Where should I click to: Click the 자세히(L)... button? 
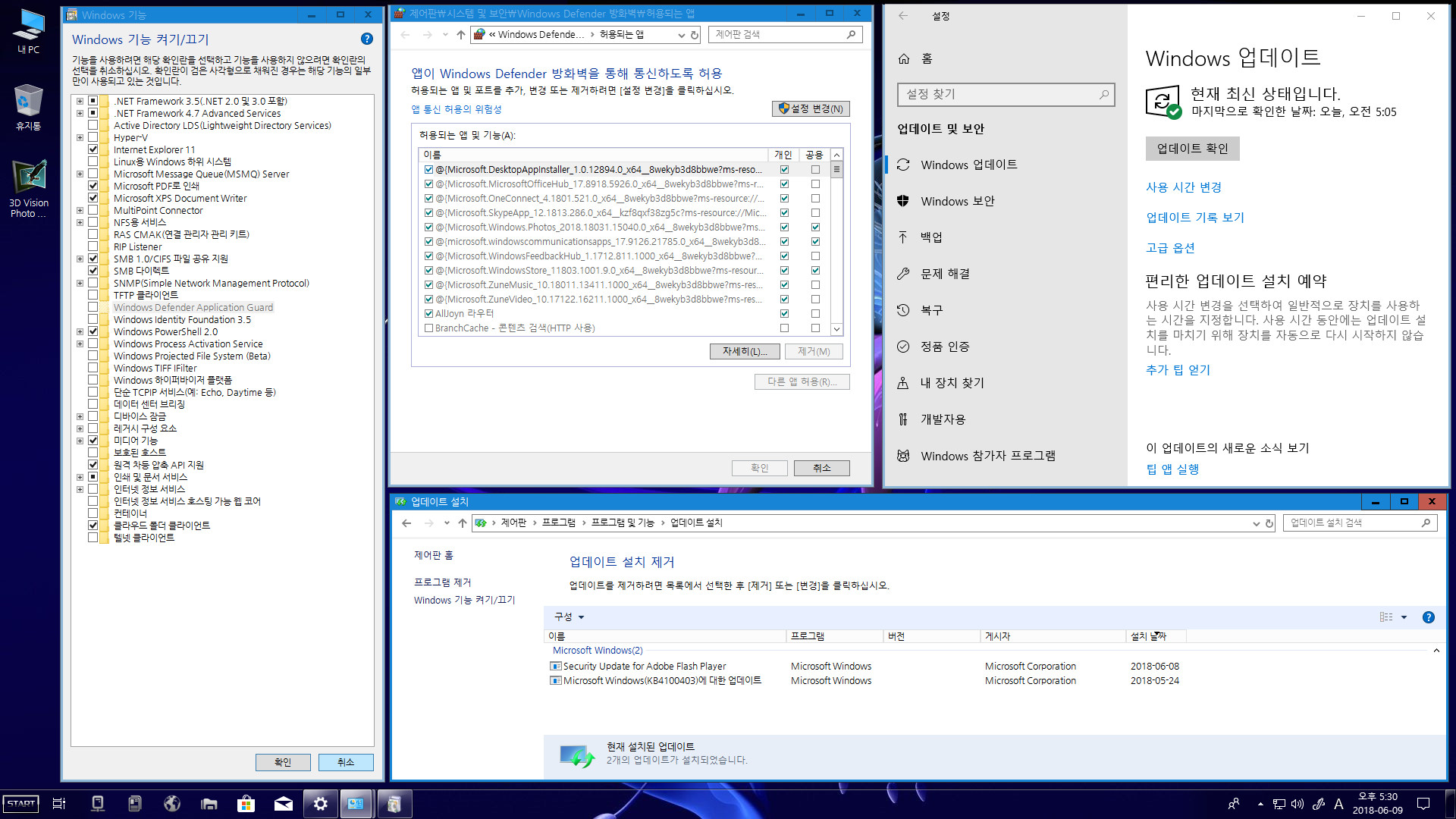(745, 352)
